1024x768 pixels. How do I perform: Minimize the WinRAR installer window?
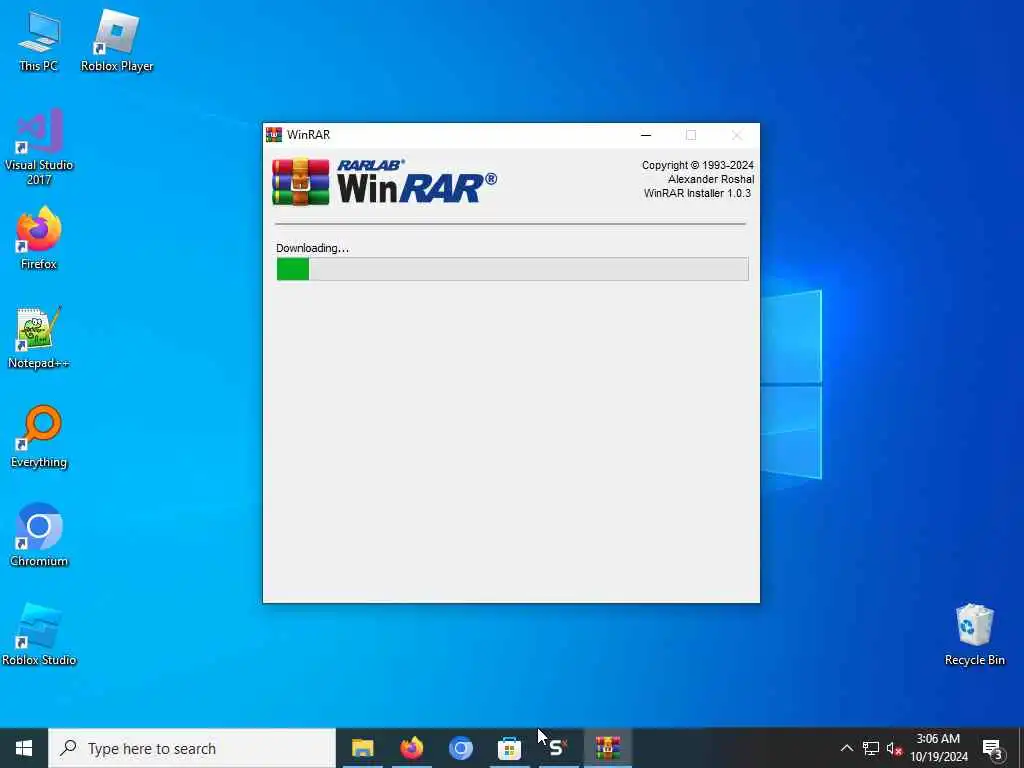[x=646, y=135]
